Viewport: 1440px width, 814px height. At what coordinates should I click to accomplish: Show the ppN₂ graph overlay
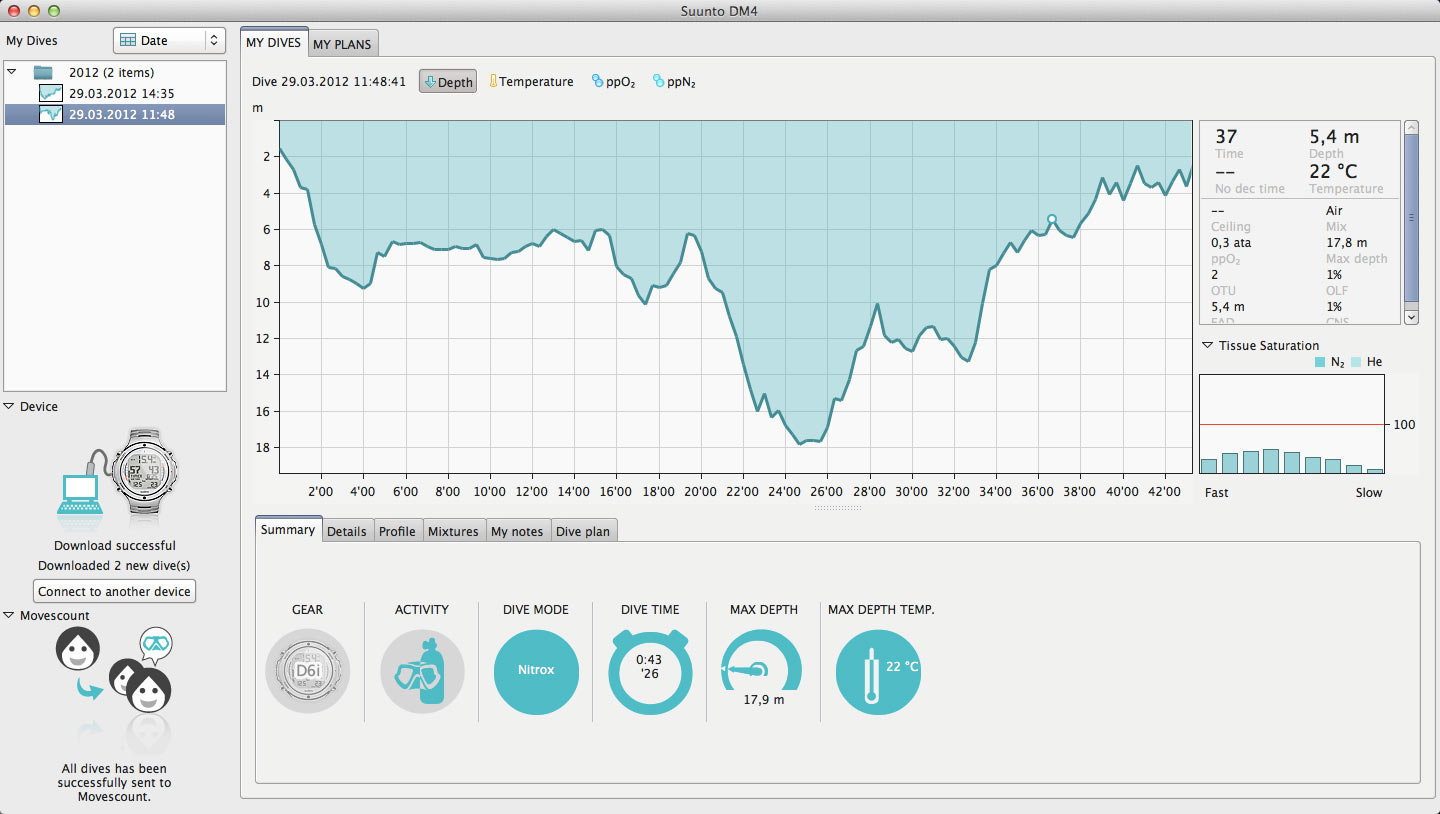(x=674, y=82)
